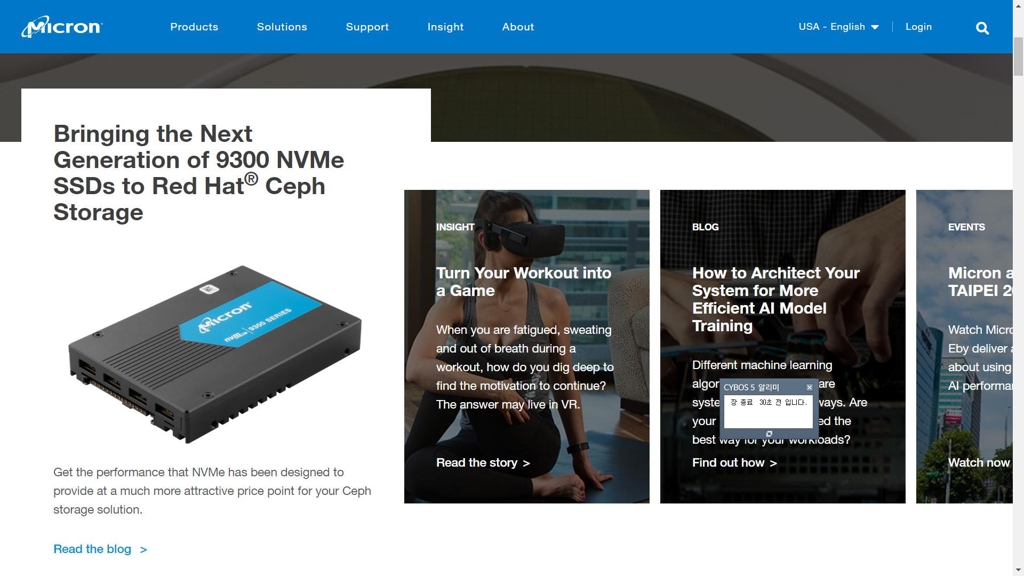
Task: Open the Insight menu
Action: click(x=445, y=27)
